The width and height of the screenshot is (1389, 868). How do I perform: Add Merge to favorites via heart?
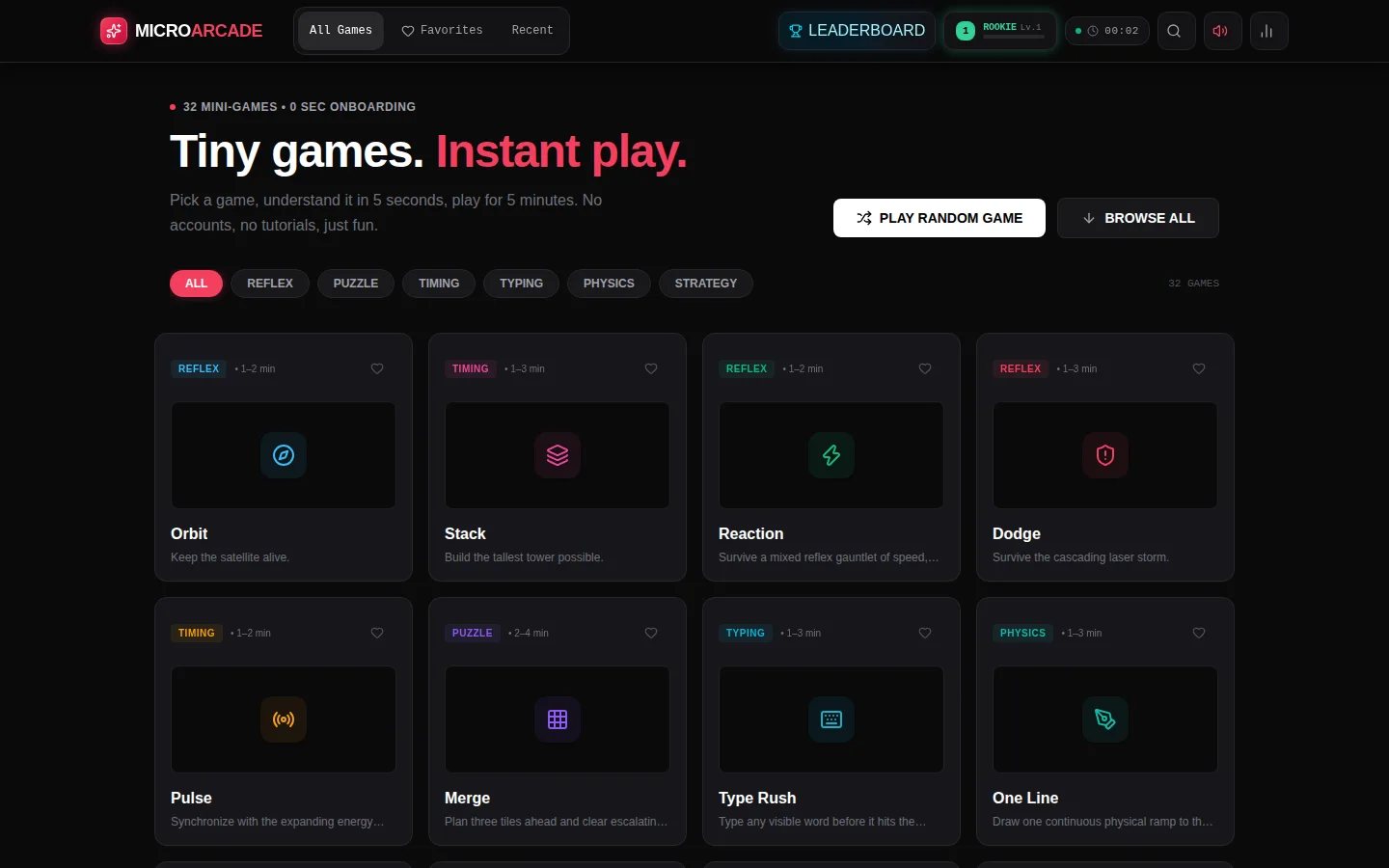pyautogui.click(x=651, y=633)
